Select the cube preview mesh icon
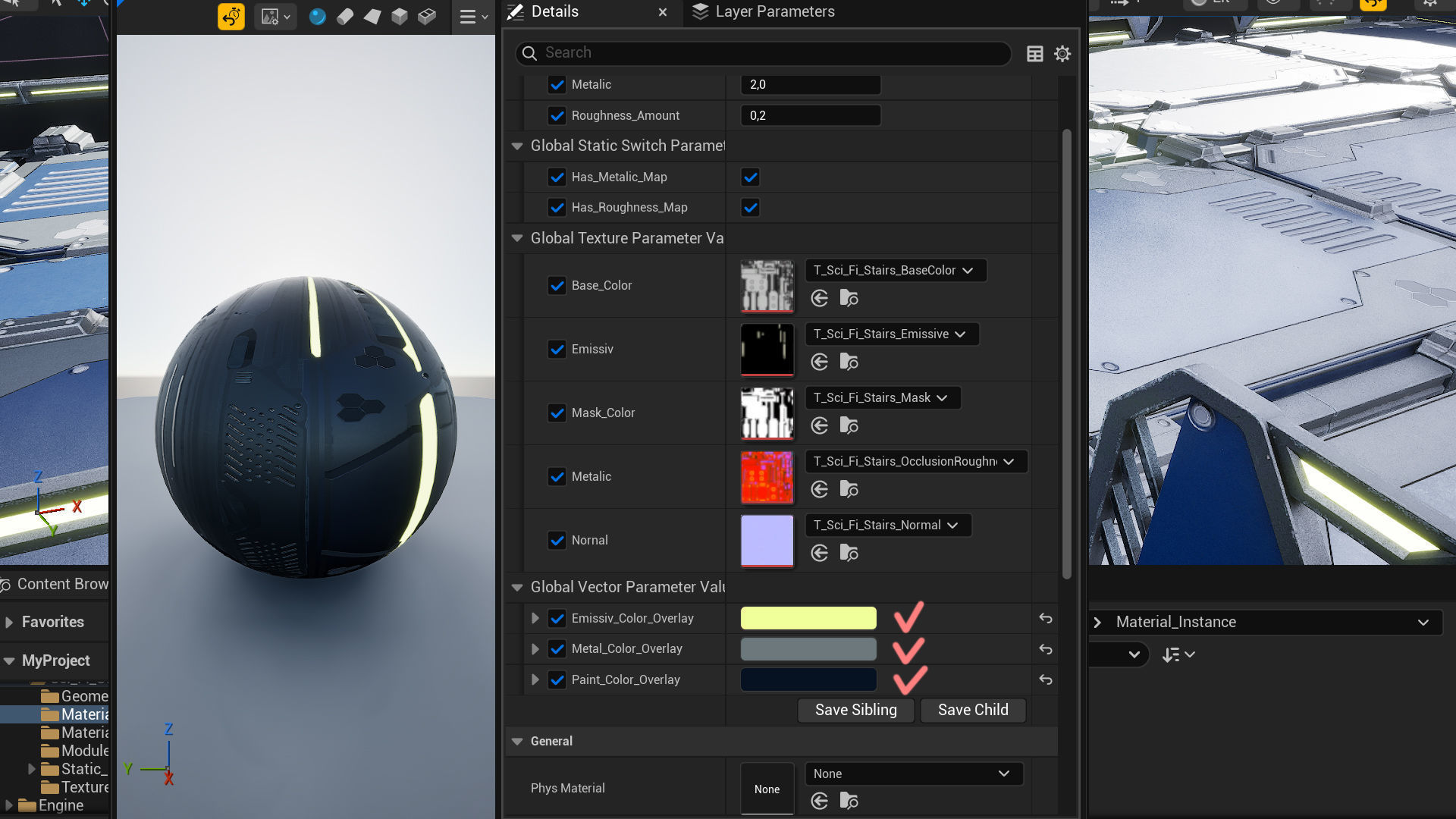The image size is (1456, 819). click(x=400, y=16)
